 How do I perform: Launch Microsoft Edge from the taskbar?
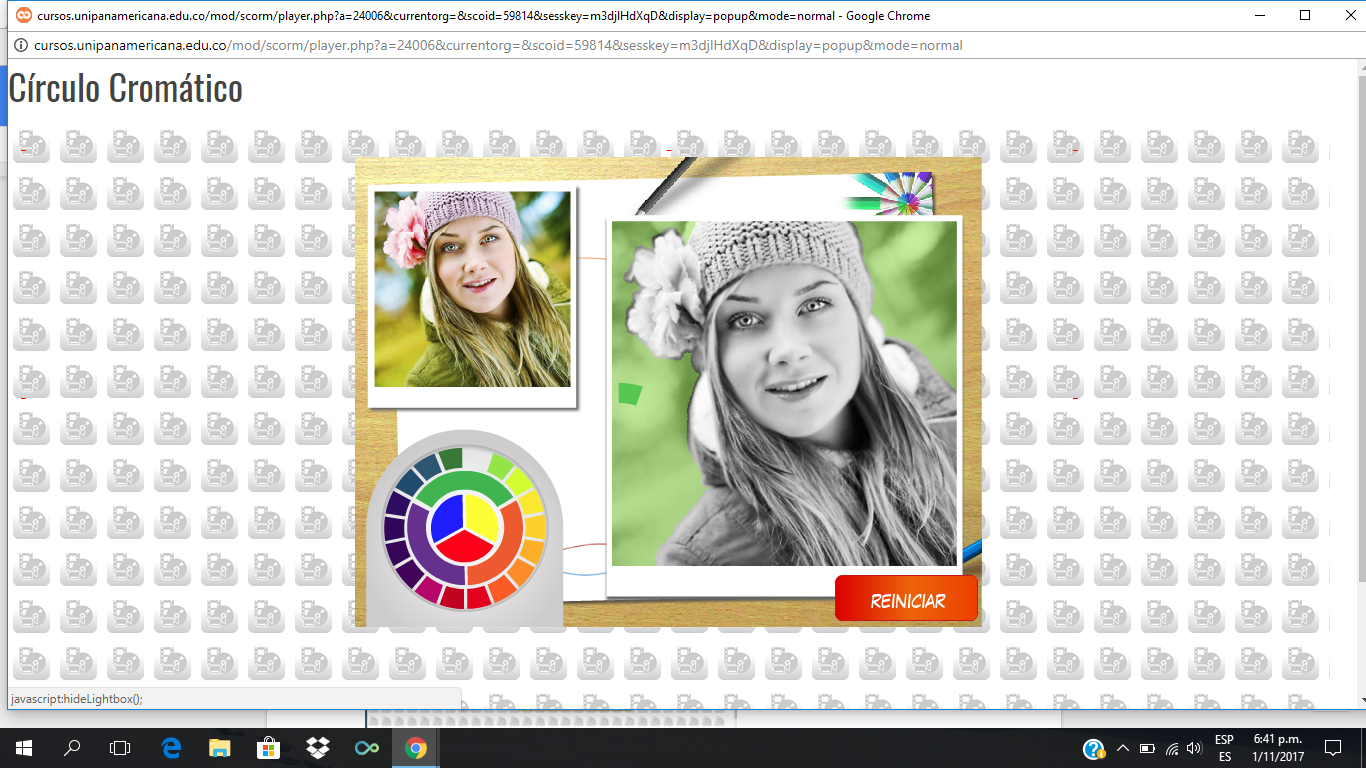[171, 748]
